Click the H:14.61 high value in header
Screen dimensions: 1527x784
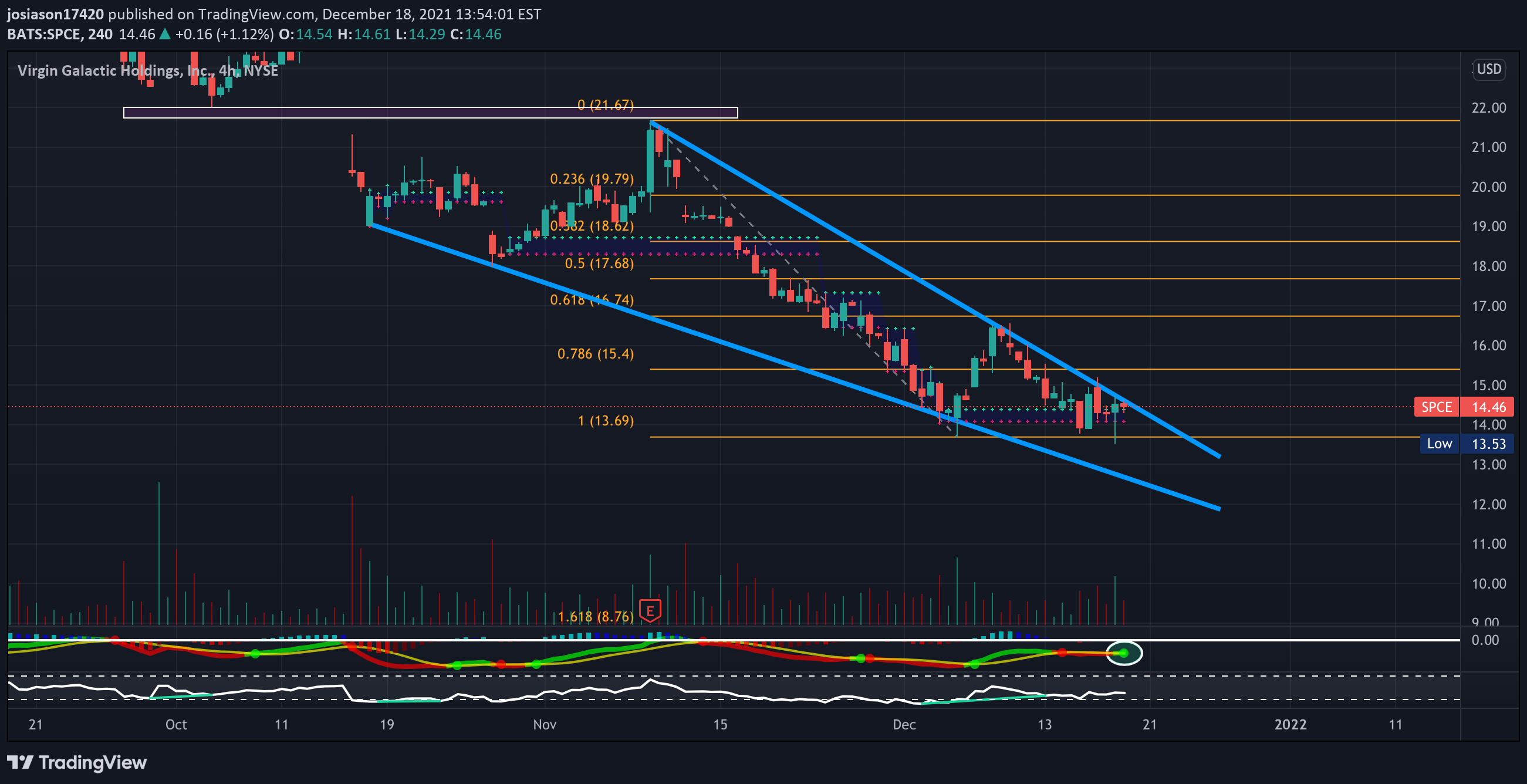coord(363,35)
